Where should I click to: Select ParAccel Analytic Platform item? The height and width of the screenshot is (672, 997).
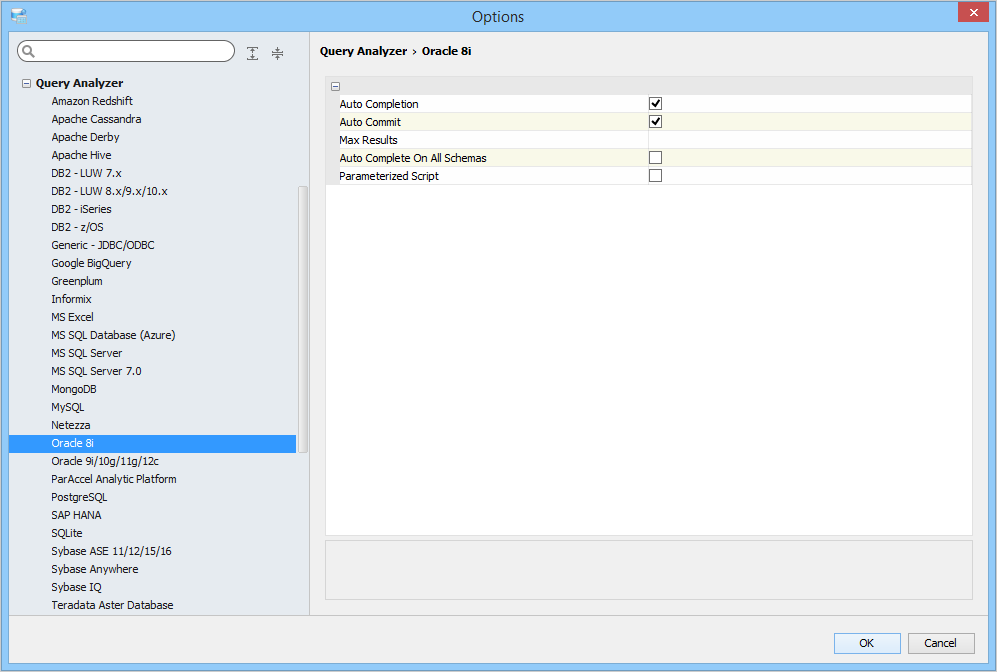tap(114, 479)
